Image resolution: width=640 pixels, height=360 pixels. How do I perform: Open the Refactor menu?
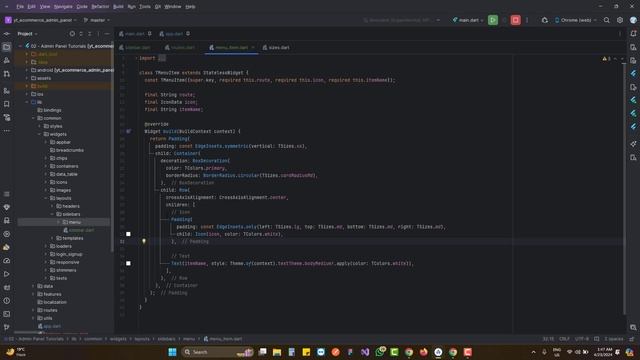(x=100, y=7)
